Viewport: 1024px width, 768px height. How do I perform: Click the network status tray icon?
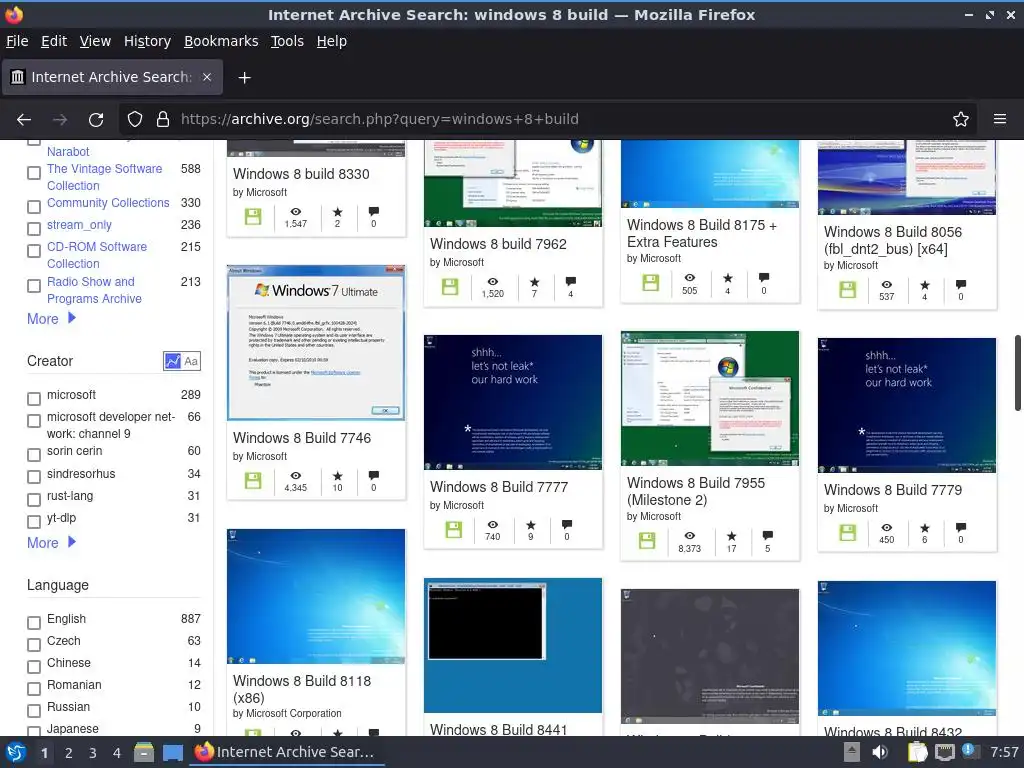coord(944,752)
